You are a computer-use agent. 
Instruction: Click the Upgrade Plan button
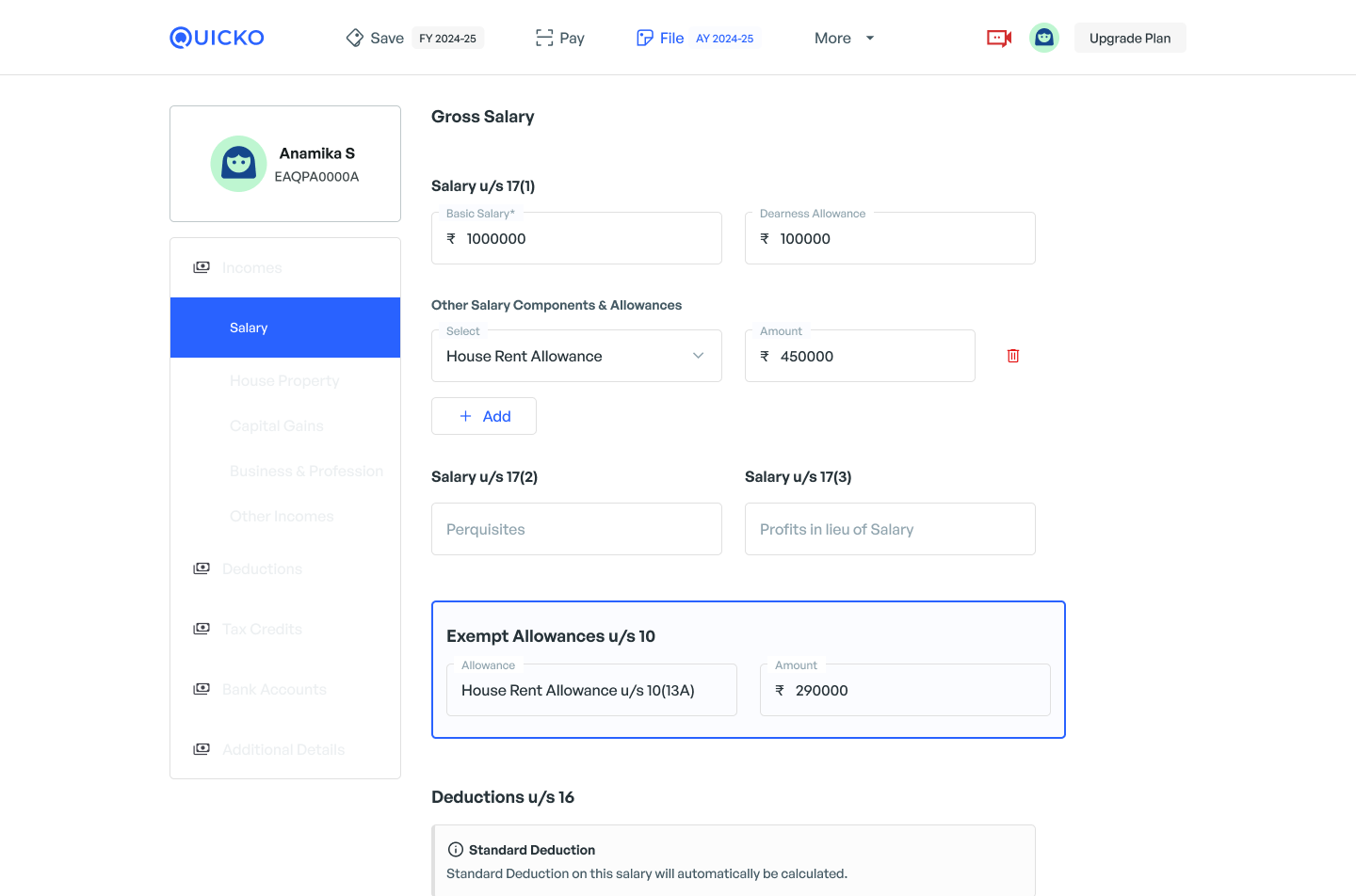(1130, 38)
